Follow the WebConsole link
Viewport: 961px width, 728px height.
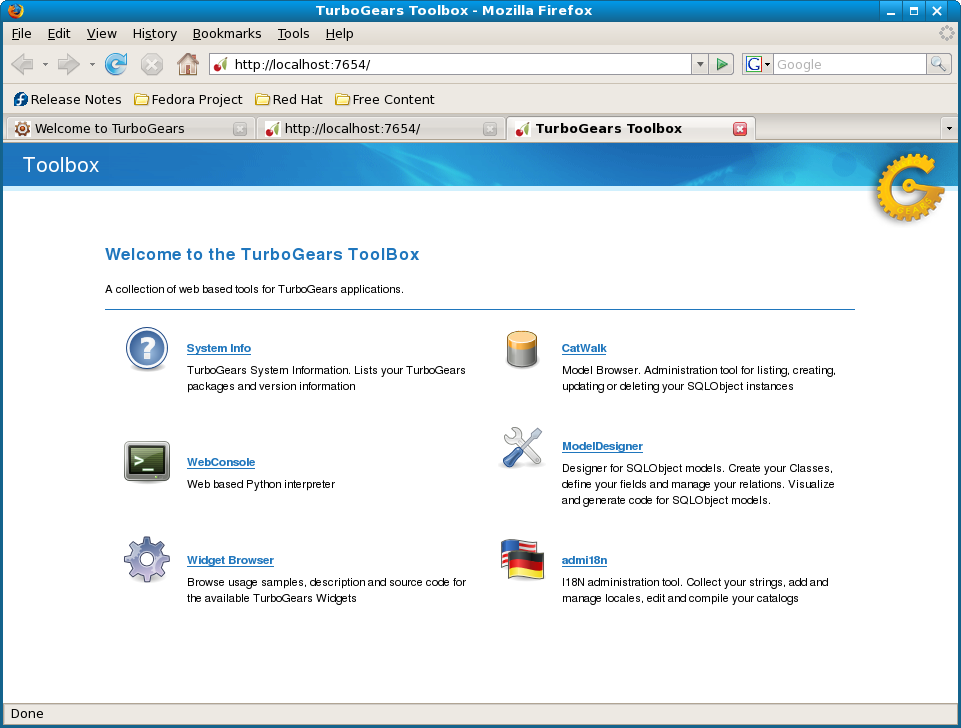(221, 462)
